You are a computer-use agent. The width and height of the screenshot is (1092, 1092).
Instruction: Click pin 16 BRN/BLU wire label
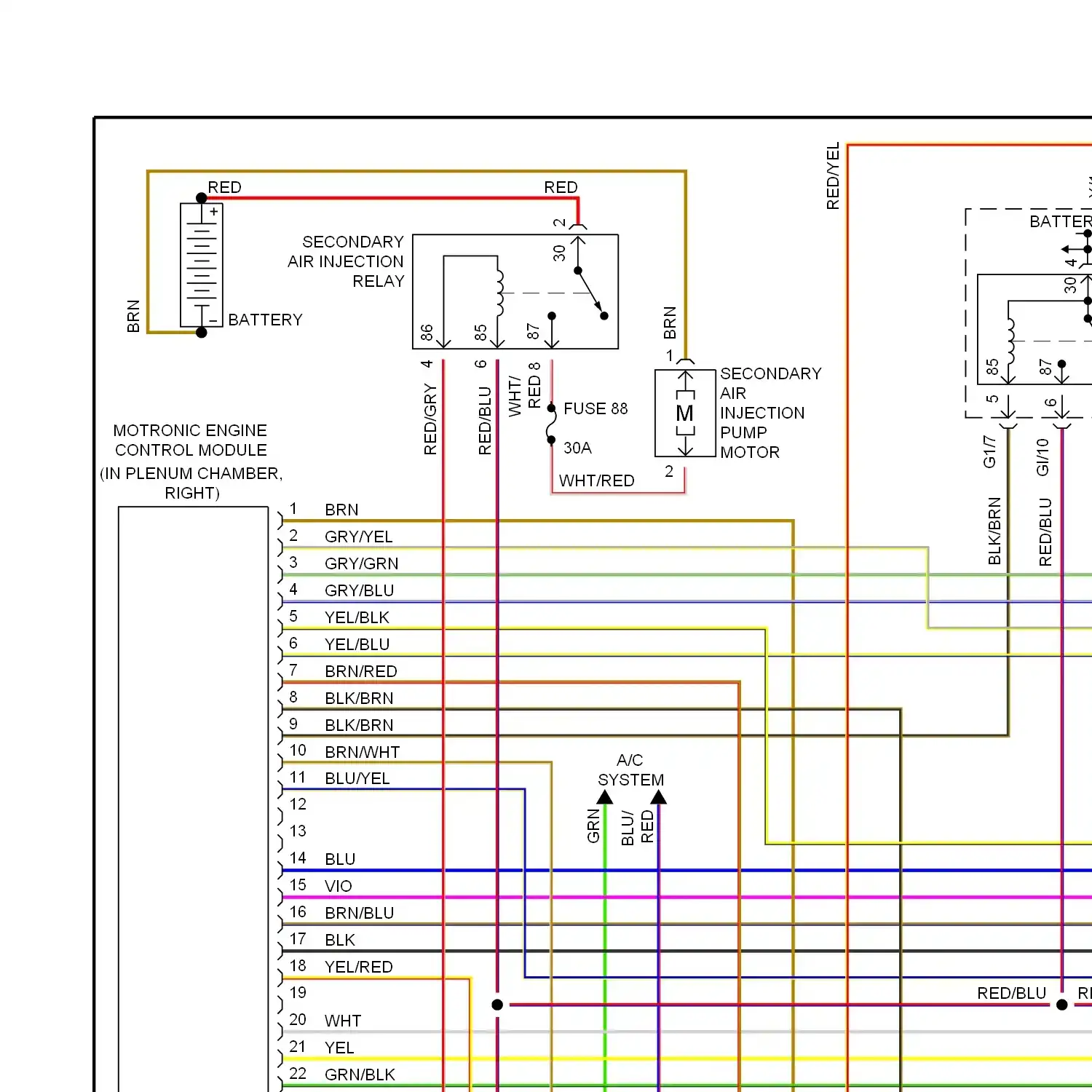359,913
